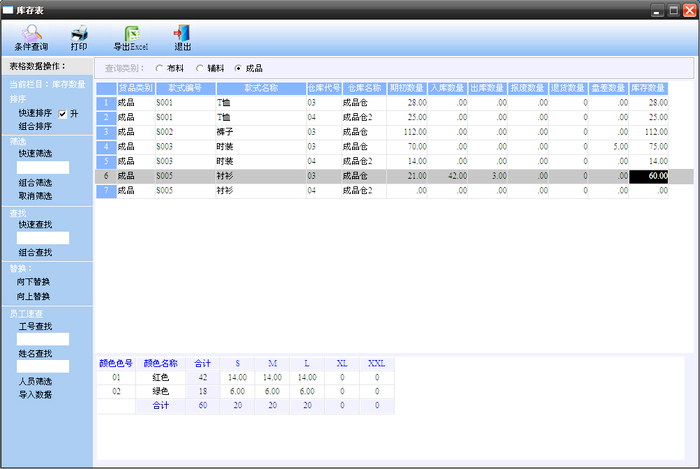
Task: Click the 打印 printer icon
Action: pos(79,33)
